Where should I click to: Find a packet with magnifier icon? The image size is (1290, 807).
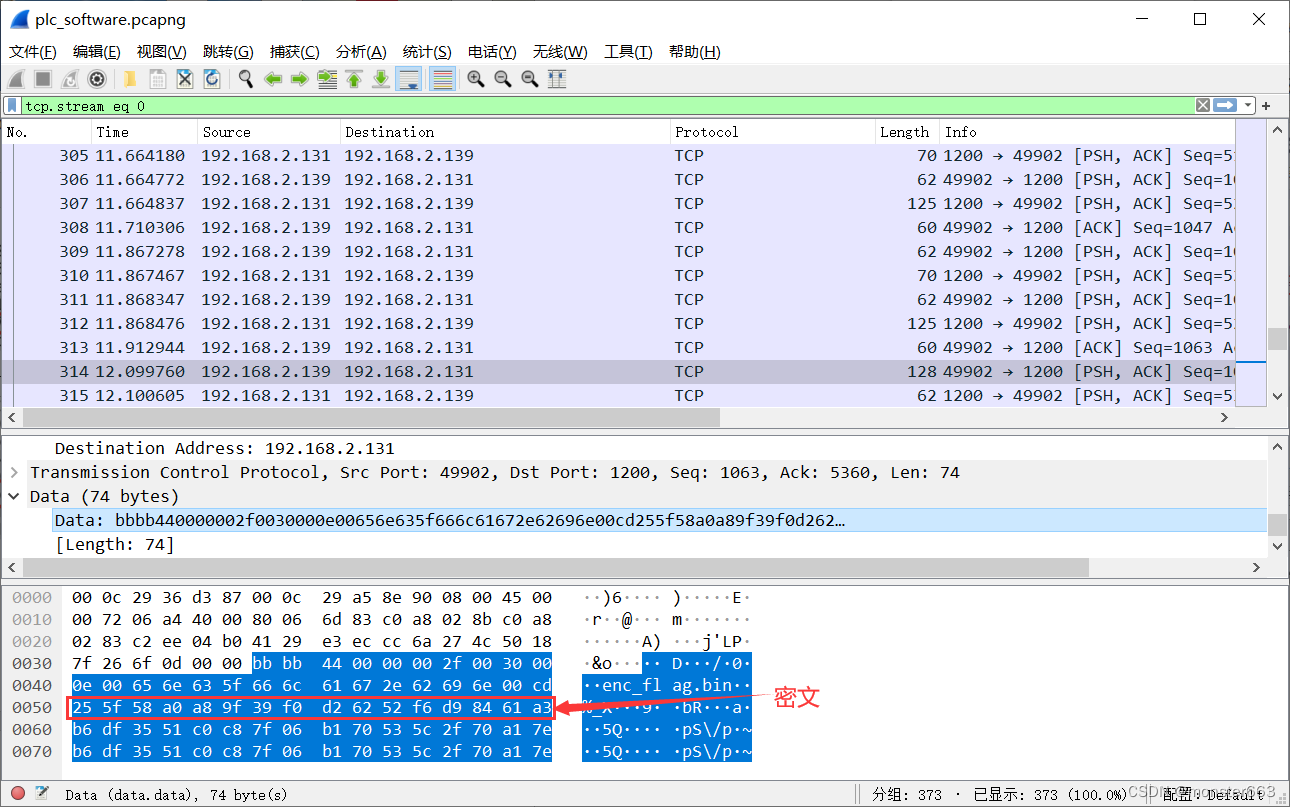[246, 79]
